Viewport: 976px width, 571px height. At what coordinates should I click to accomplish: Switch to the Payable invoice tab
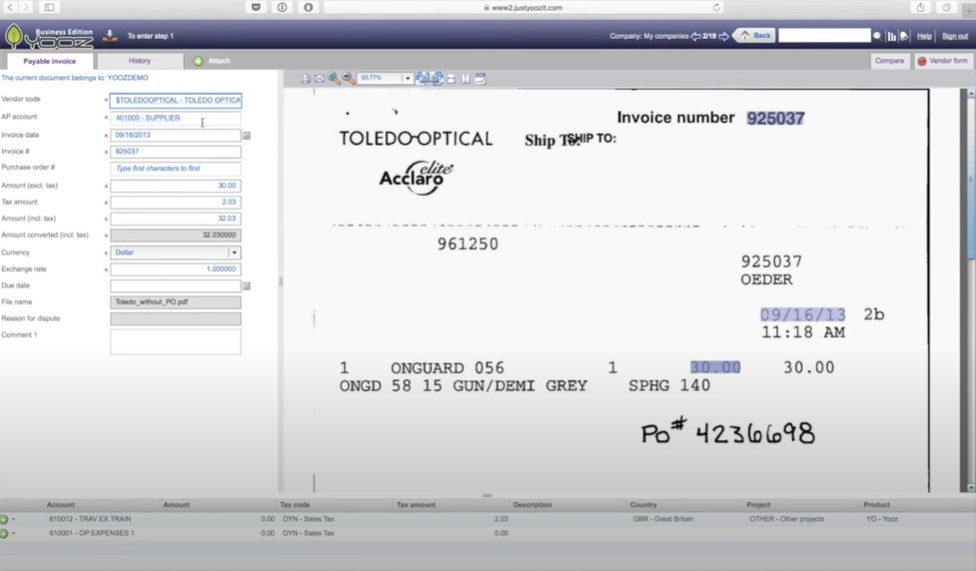tap(50, 61)
